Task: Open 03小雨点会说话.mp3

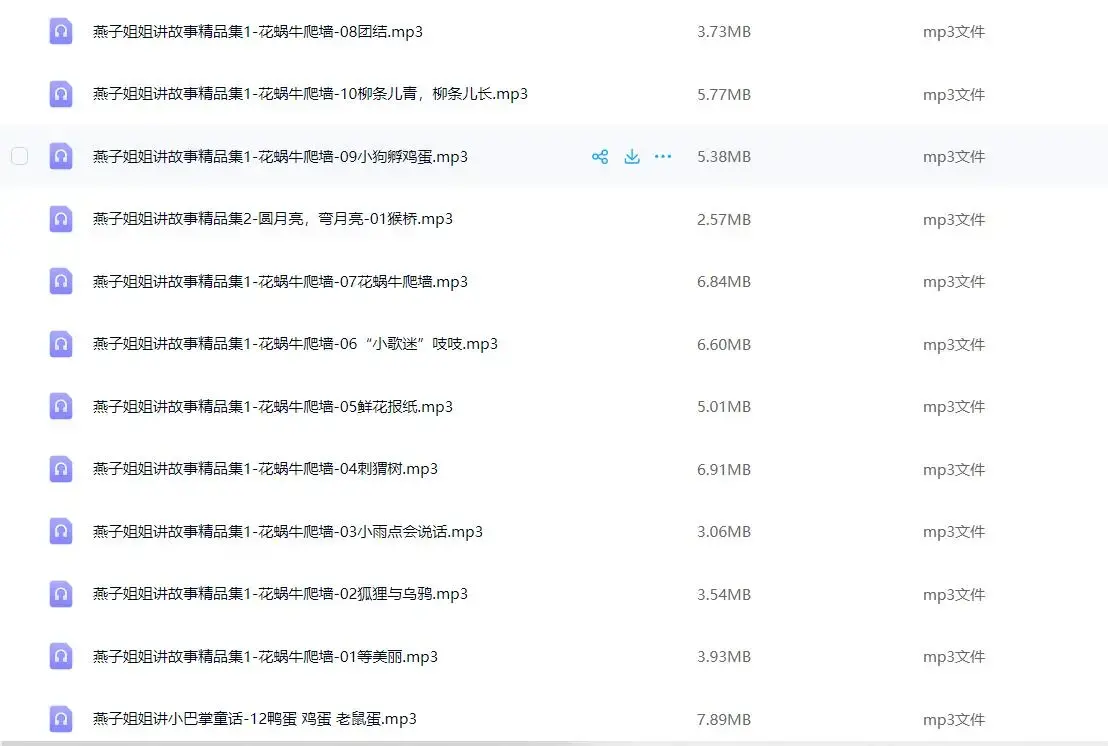Action: (x=289, y=531)
